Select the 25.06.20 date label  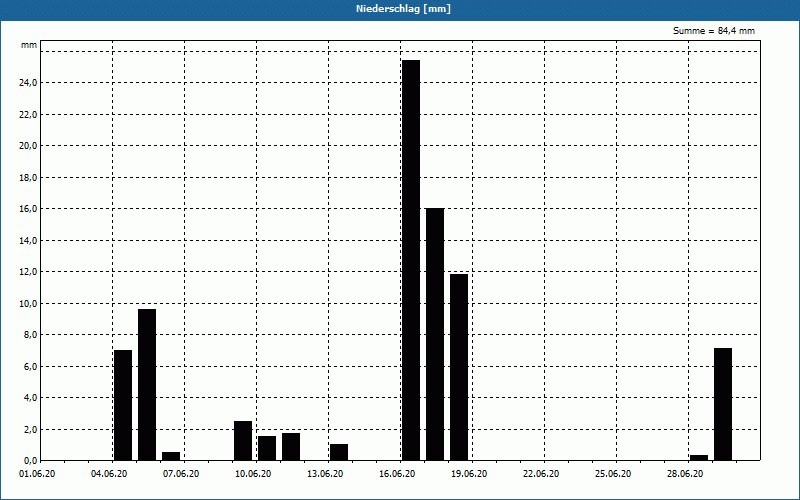[613, 474]
